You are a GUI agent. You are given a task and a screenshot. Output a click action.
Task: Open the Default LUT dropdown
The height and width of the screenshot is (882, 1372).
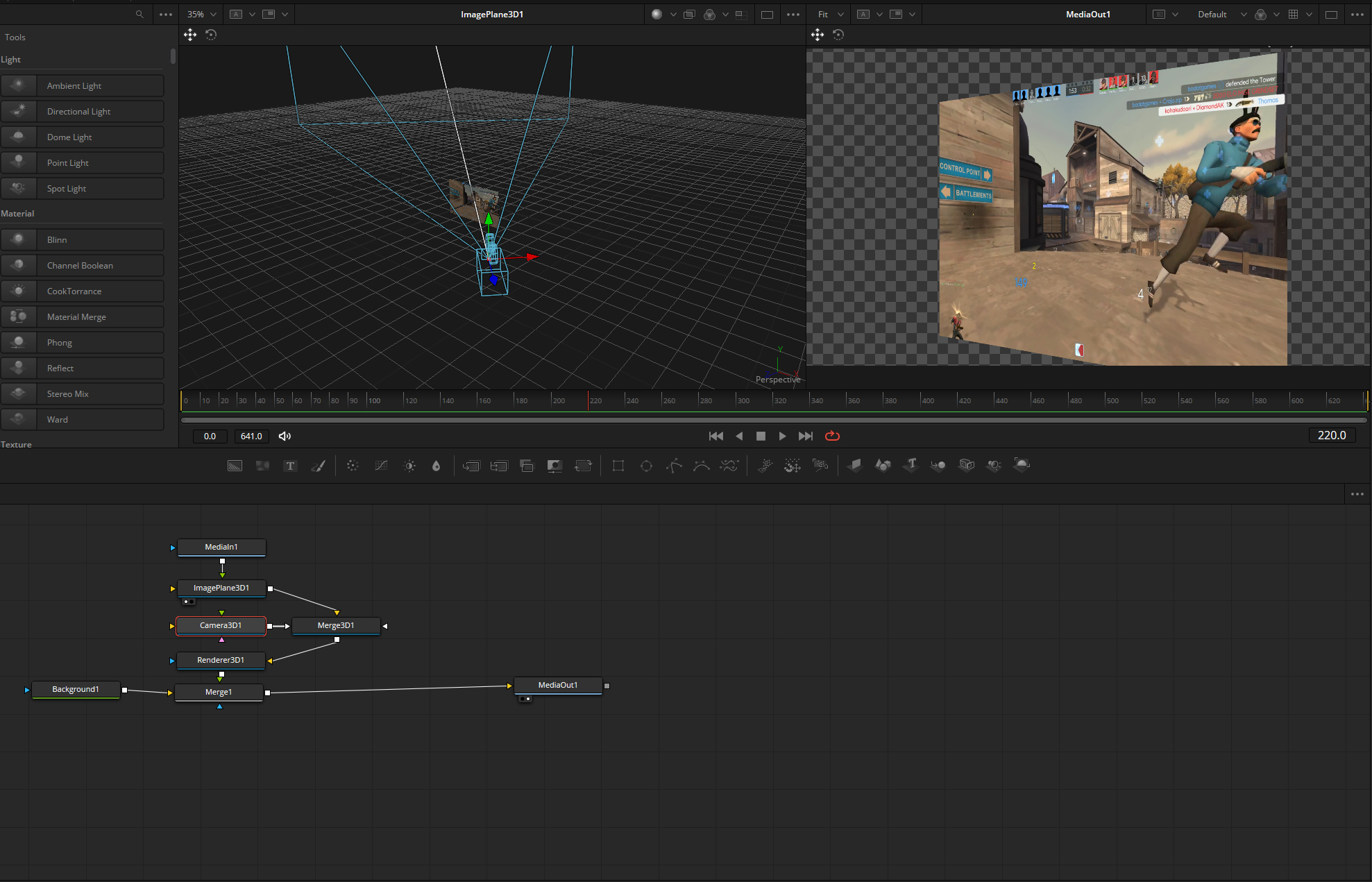[1221, 14]
